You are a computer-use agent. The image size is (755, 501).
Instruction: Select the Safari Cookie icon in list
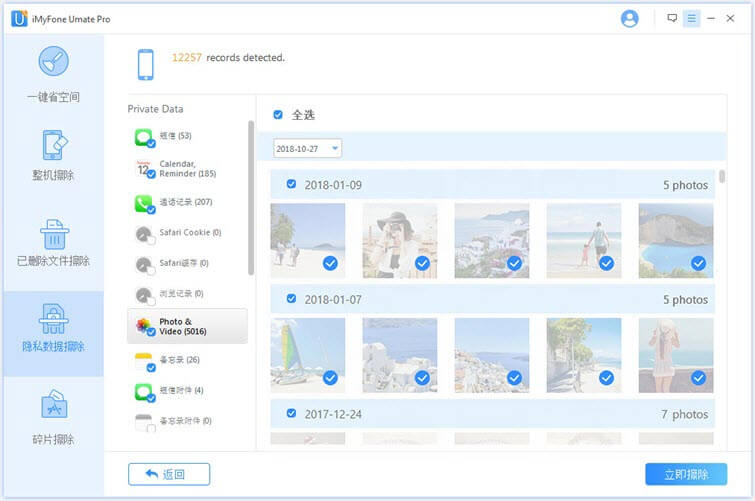pyautogui.click(x=144, y=233)
